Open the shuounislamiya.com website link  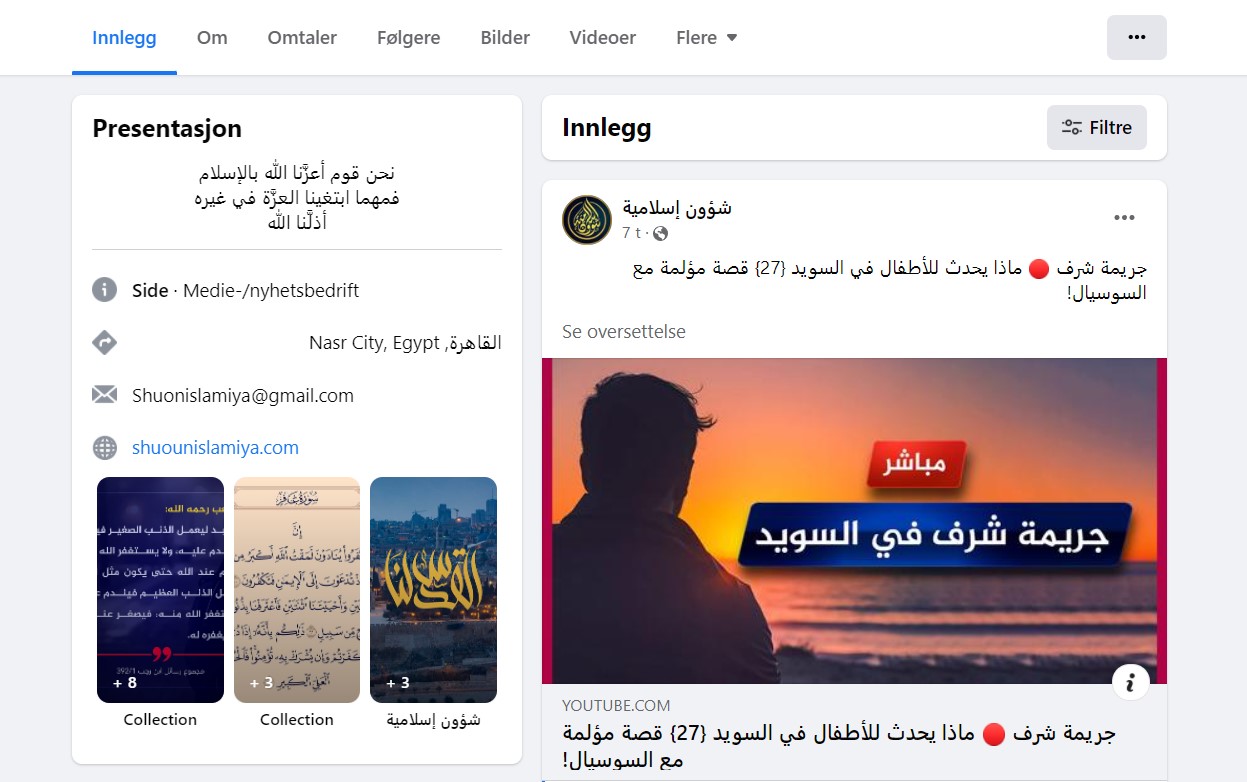pyautogui.click(x=215, y=448)
